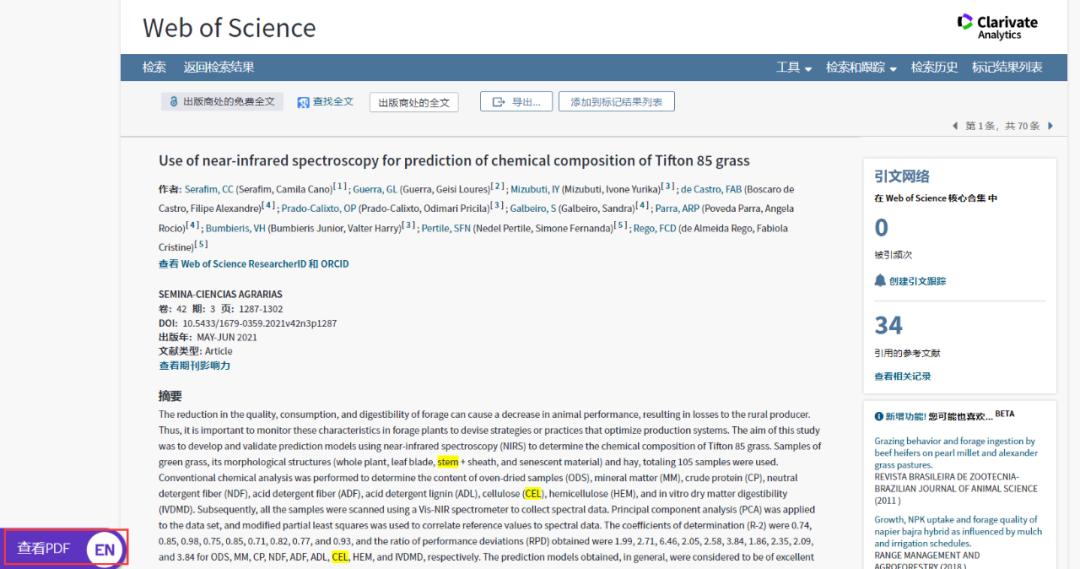Image resolution: width=1080 pixels, height=569 pixels.
Task: Open author link Guerra, GL
Action: coord(375,189)
